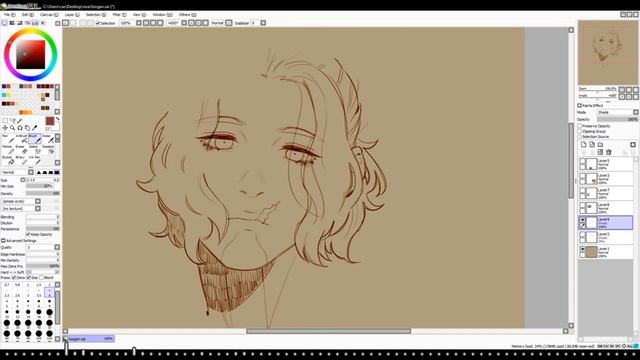Choose the AirBrush tool
640x360 pixels.
(21, 139)
